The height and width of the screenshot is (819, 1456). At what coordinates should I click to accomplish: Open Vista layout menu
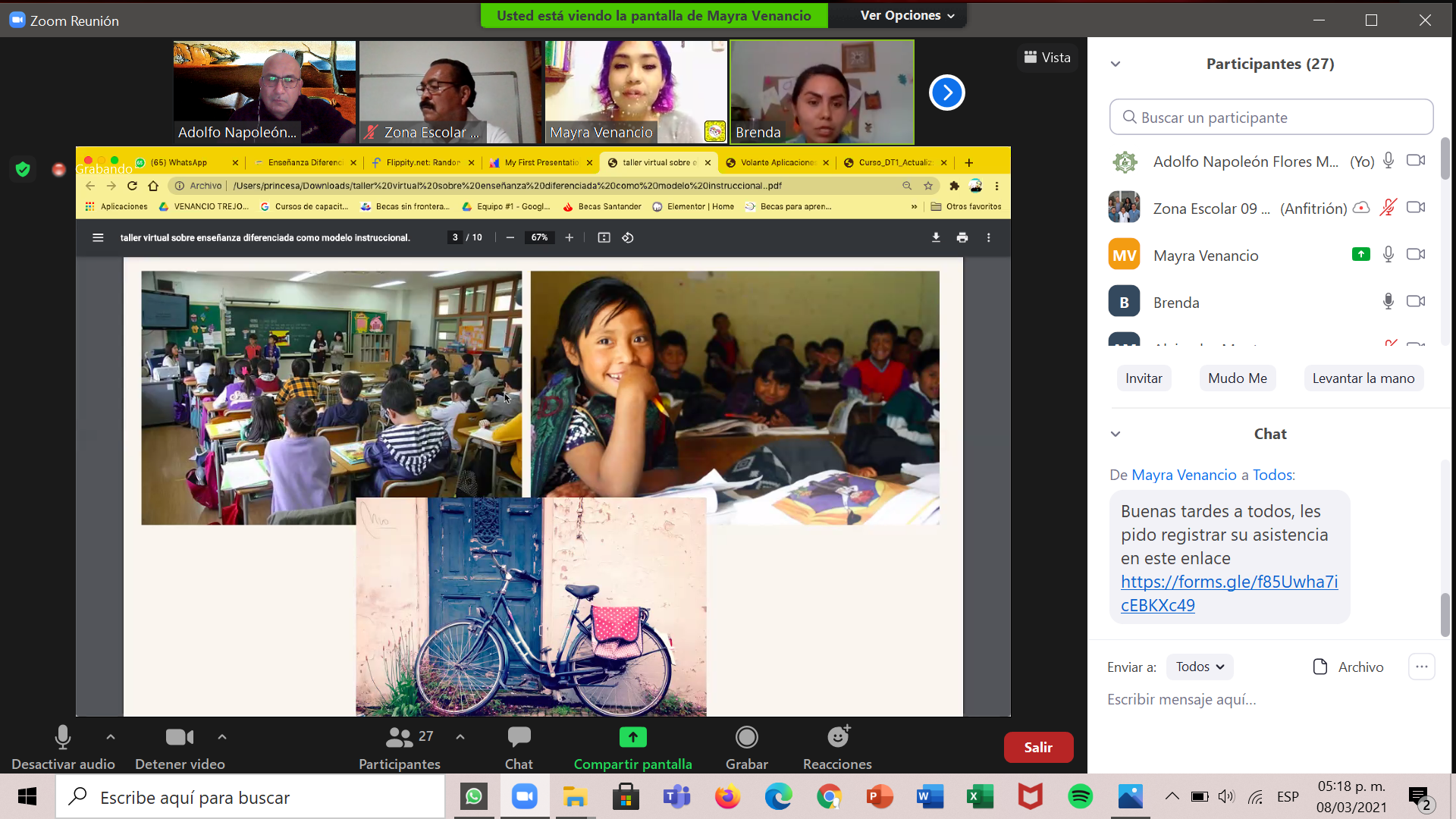click(x=1047, y=58)
